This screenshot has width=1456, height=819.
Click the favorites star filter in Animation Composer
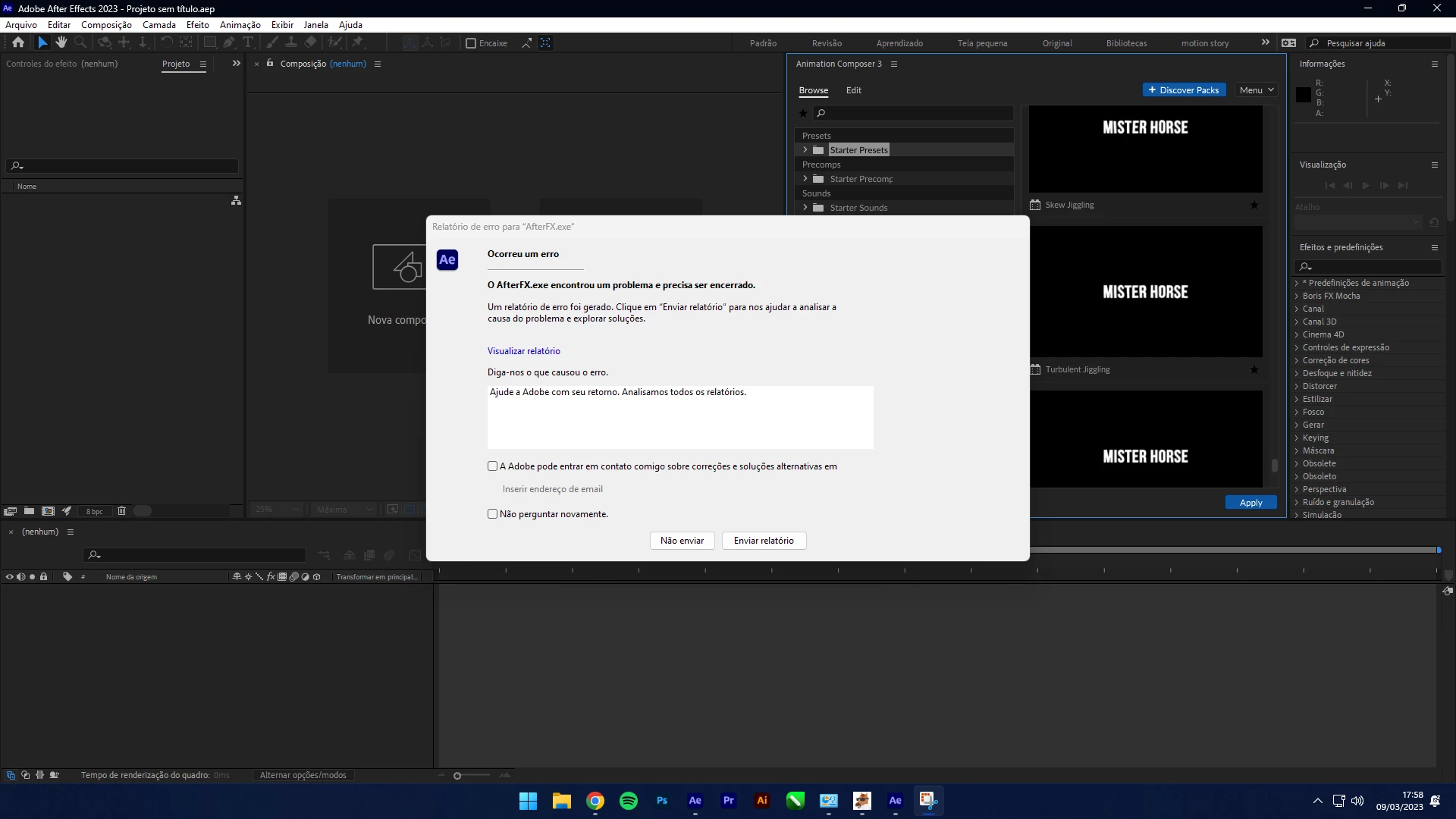[803, 113]
